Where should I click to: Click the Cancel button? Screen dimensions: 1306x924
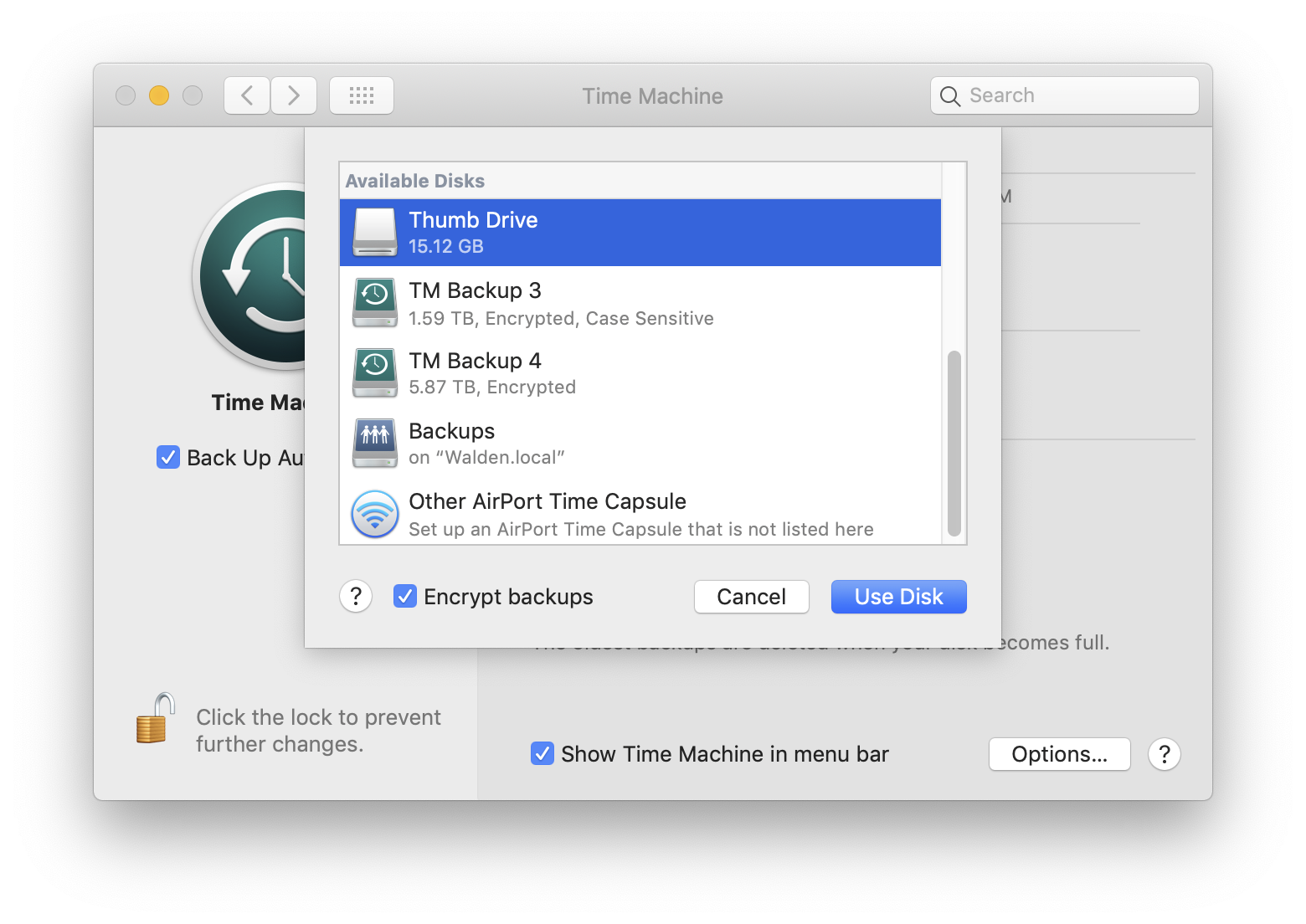[x=751, y=597]
